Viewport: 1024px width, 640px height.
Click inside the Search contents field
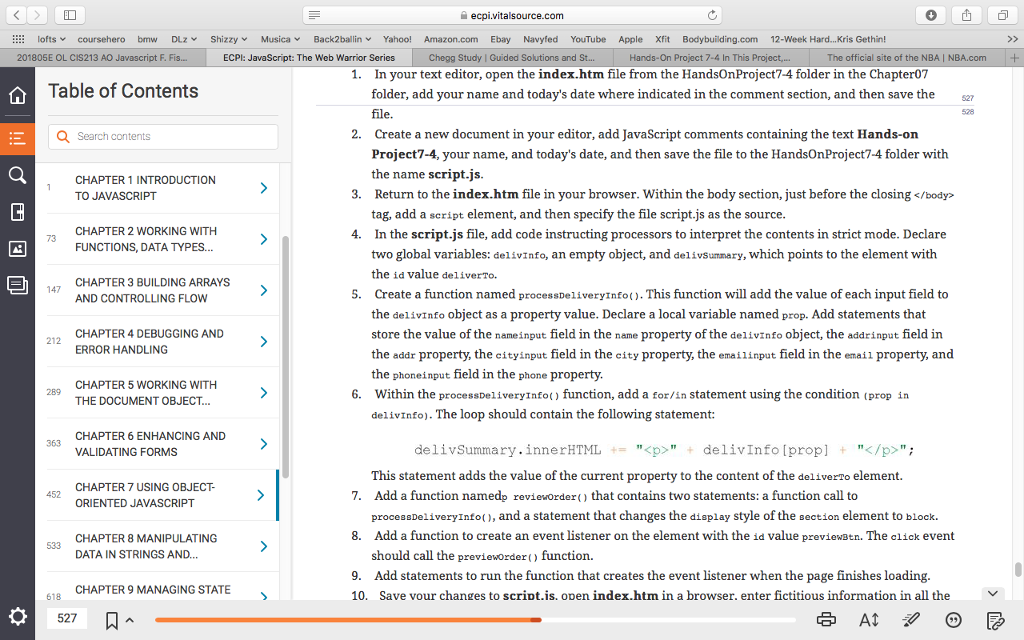click(x=160, y=134)
